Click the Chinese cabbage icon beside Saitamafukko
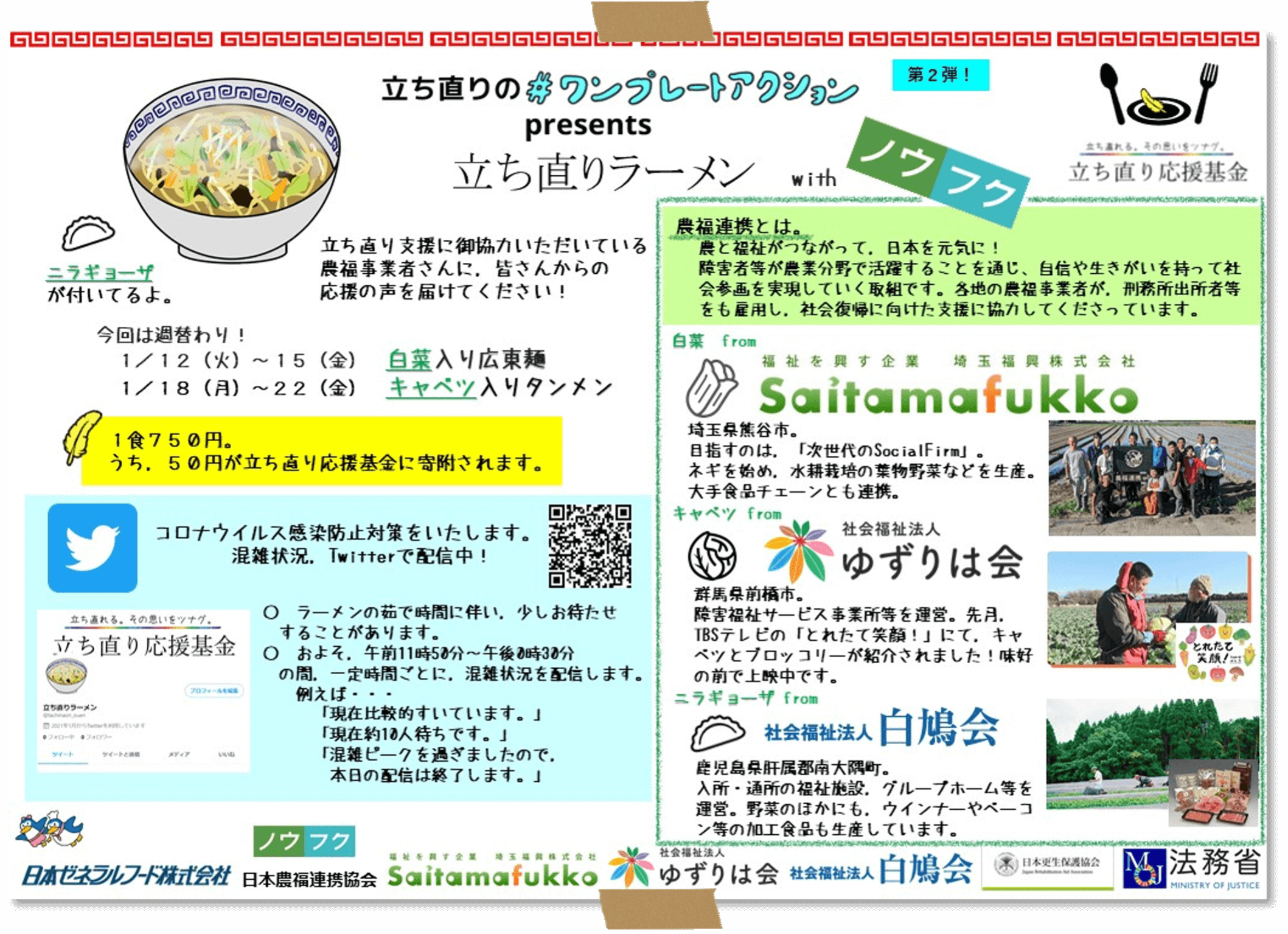 pos(711,388)
